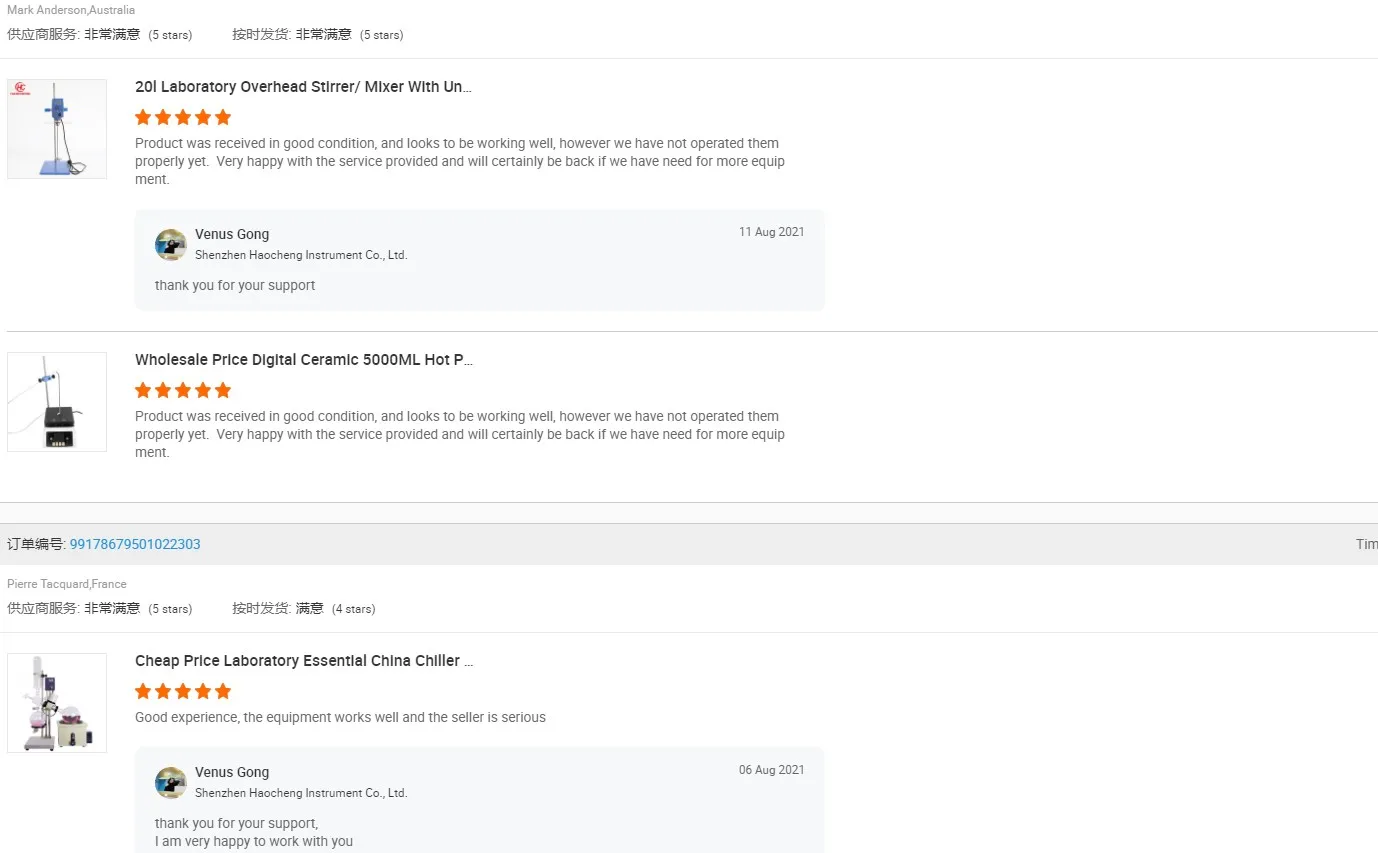The height and width of the screenshot is (853, 1378).
Task: Click reviewer name Pierre Tacquard, France
Action: click(x=67, y=584)
